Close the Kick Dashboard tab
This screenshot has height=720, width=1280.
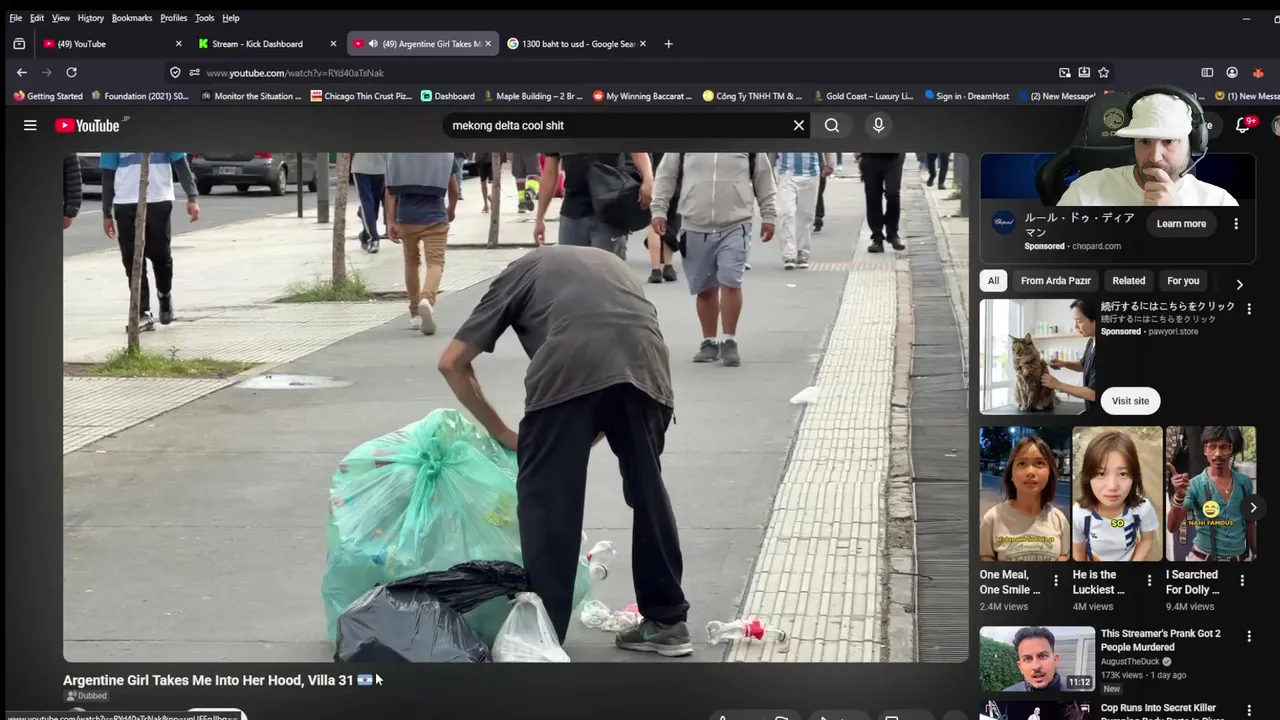(x=333, y=44)
